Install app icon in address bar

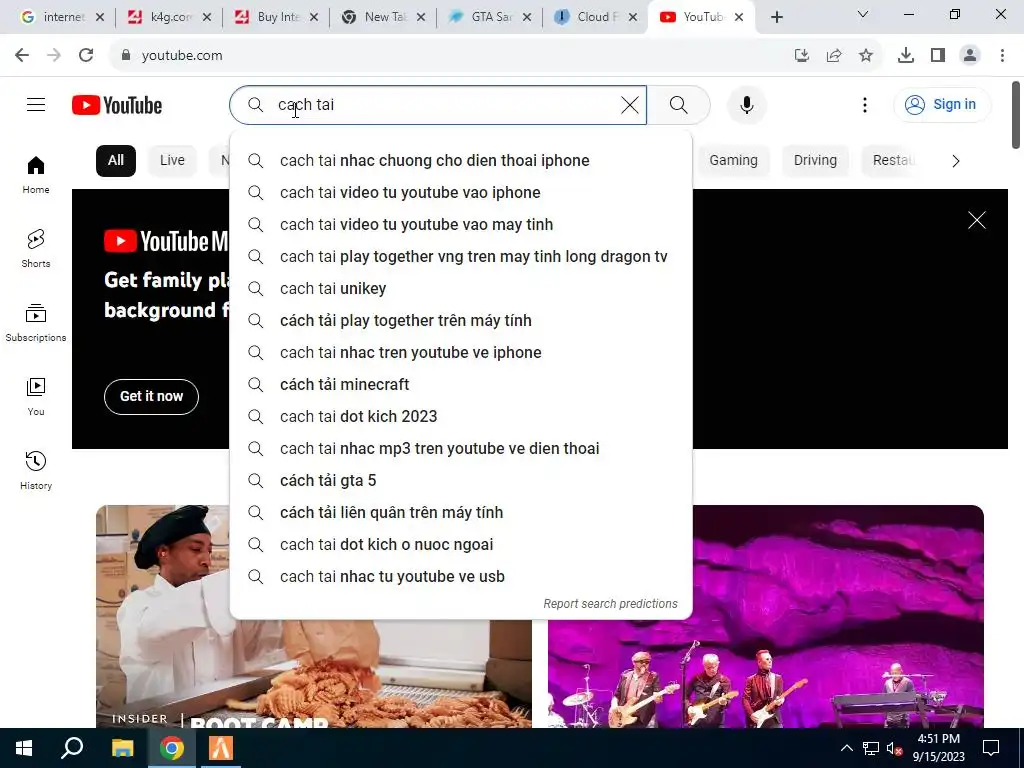click(802, 56)
